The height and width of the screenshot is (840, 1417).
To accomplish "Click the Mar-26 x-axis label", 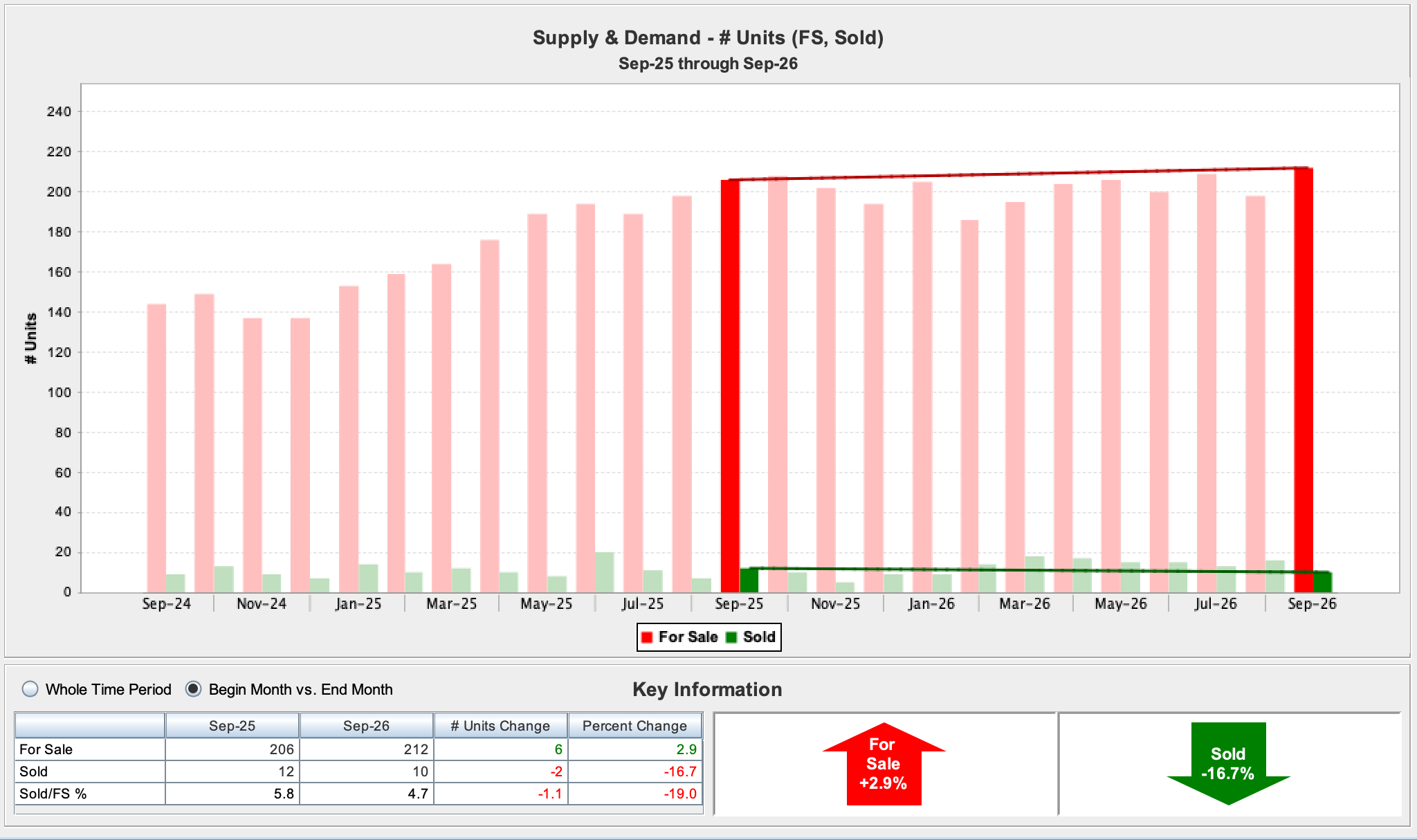I will point(1025,604).
